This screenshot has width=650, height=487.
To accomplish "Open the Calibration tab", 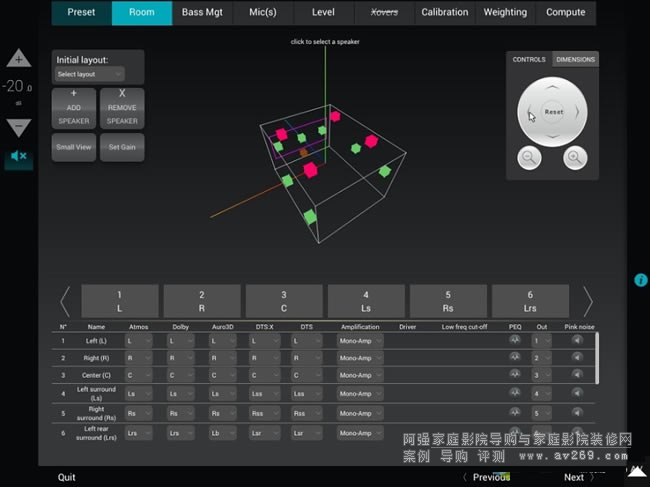I will [x=445, y=13].
